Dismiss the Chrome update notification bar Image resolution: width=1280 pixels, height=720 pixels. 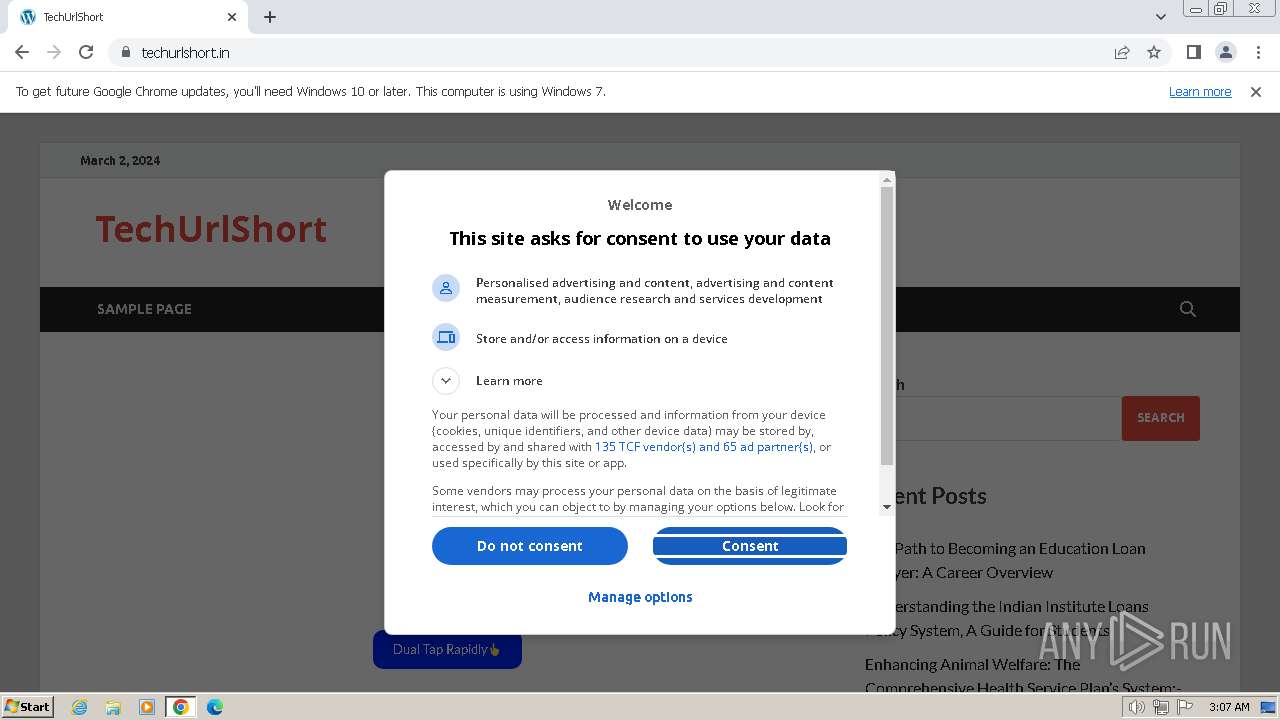[1256, 92]
